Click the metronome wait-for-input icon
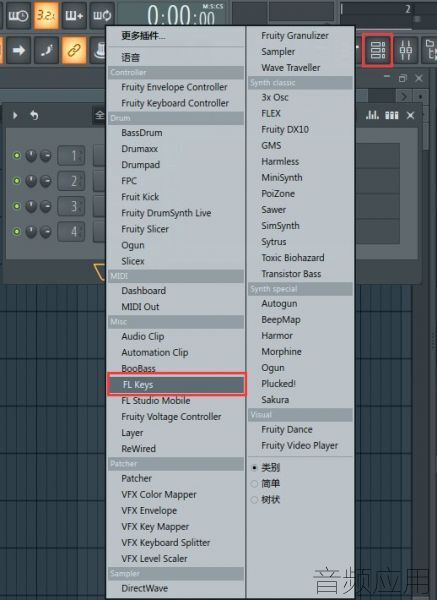This screenshot has width=437, height=600. [x=18, y=15]
